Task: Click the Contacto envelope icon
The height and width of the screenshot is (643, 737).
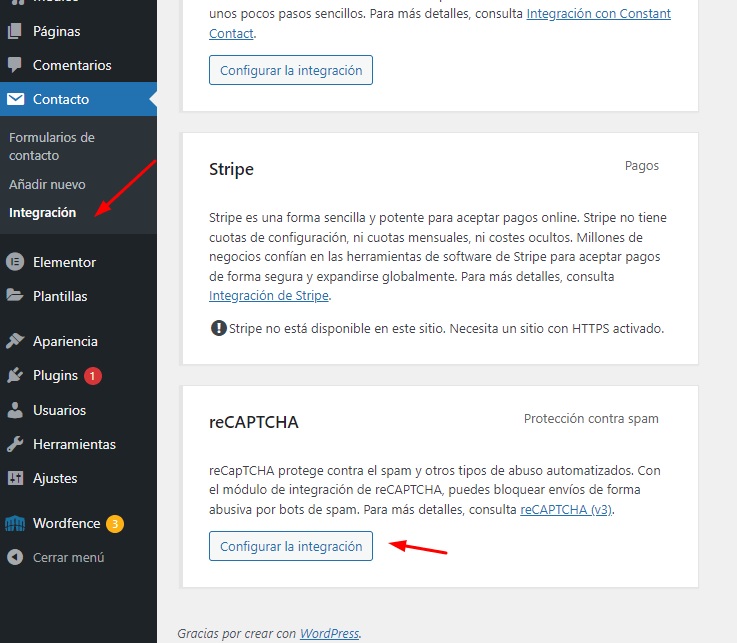Action: (16, 99)
